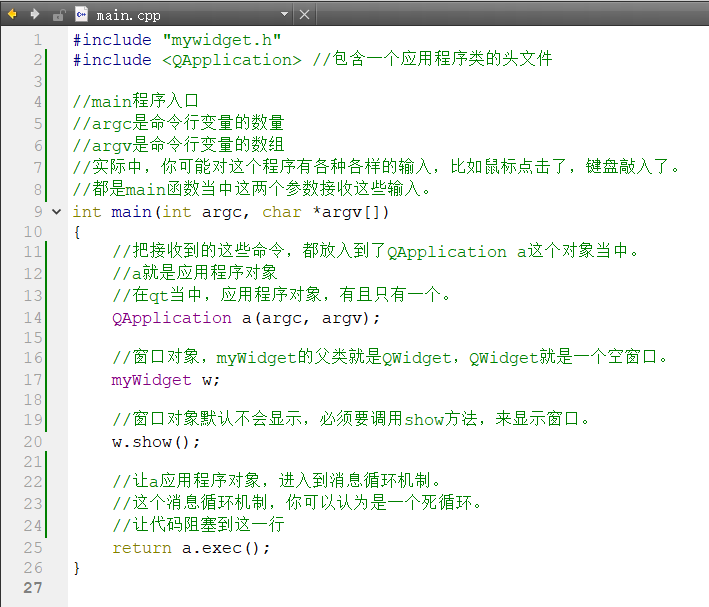Click <QApplication> in the include line
This screenshot has width=709, height=607.
coord(232,60)
